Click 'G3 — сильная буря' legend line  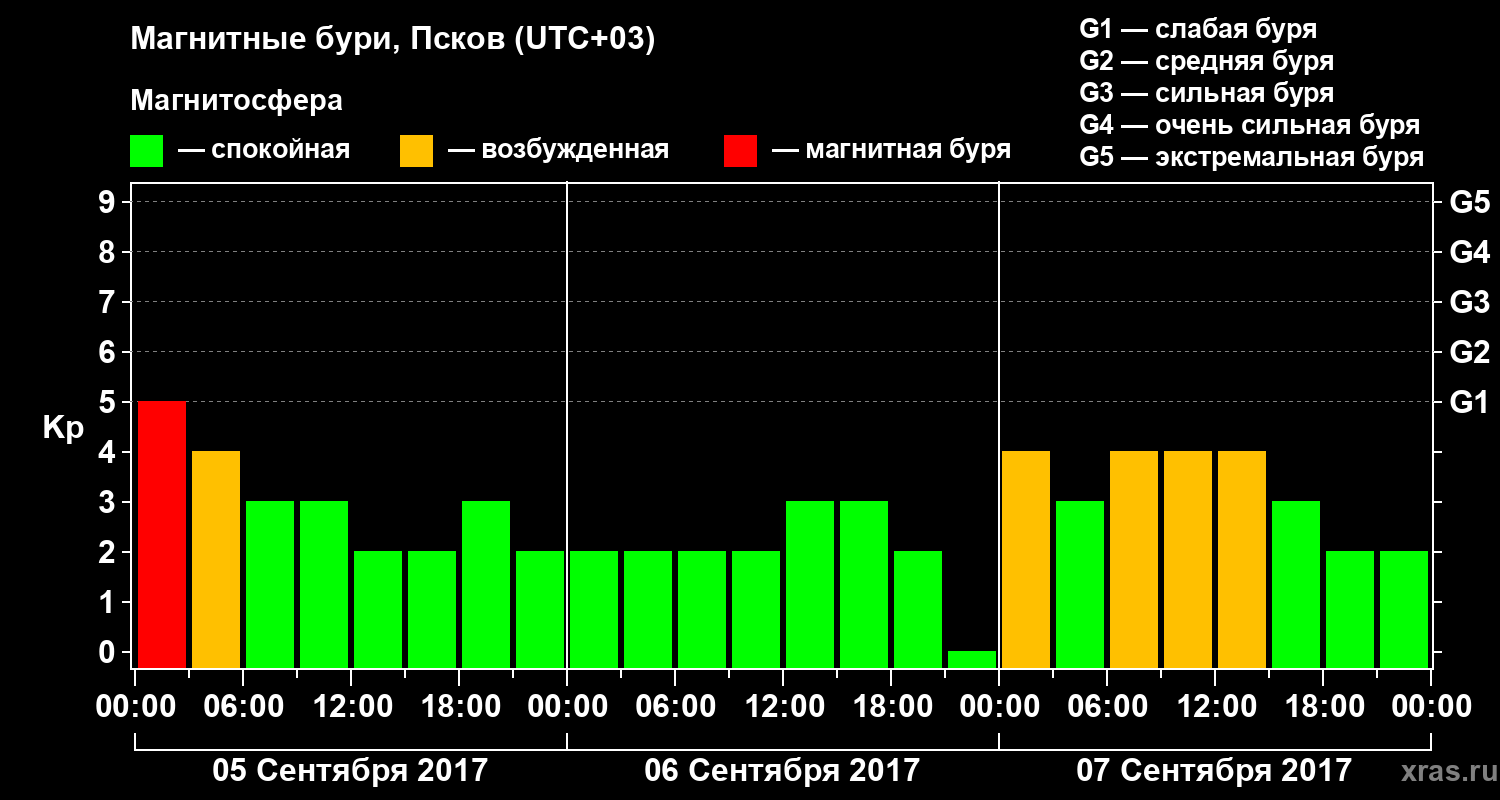(x=1207, y=93)
